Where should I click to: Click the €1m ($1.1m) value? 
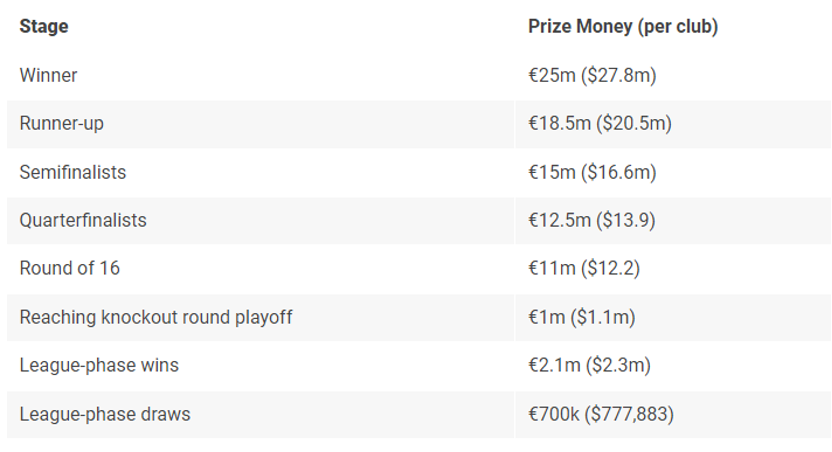pos(582,317)
